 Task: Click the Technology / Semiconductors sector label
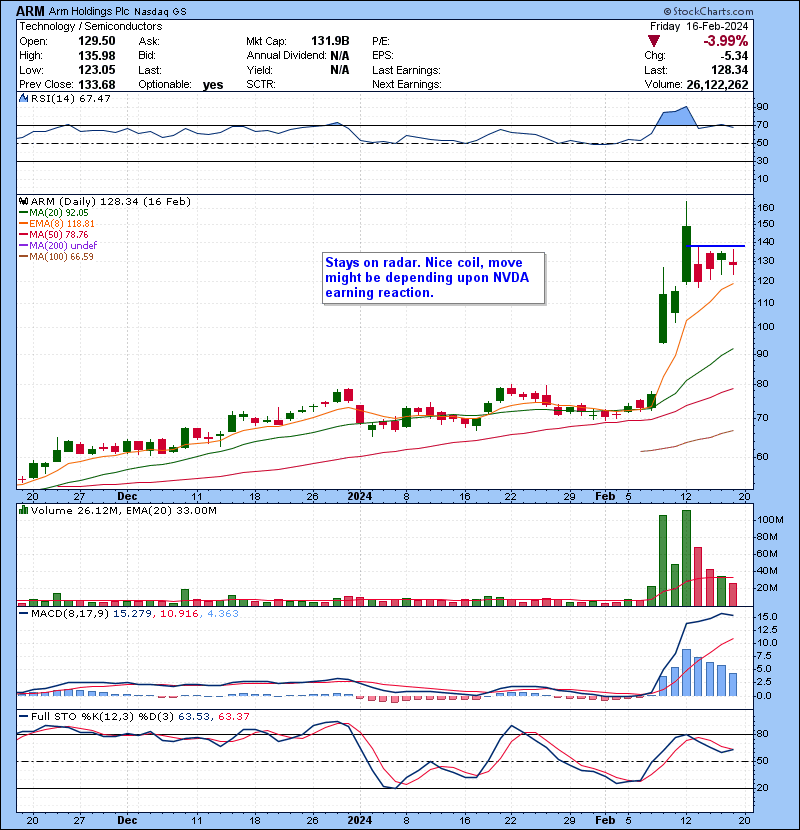(91, 26)
